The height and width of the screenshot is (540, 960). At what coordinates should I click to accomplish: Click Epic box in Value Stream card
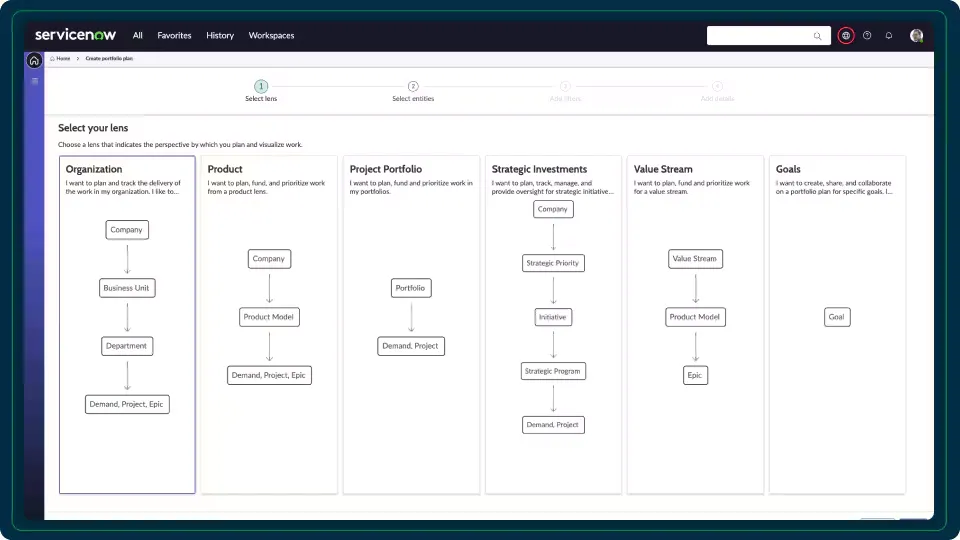pos(695,375)
